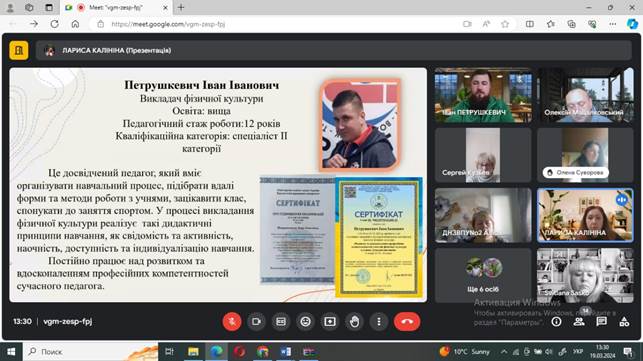
Task: Turn on captions button
Action: pyautogui.click(x=281, y=322)
